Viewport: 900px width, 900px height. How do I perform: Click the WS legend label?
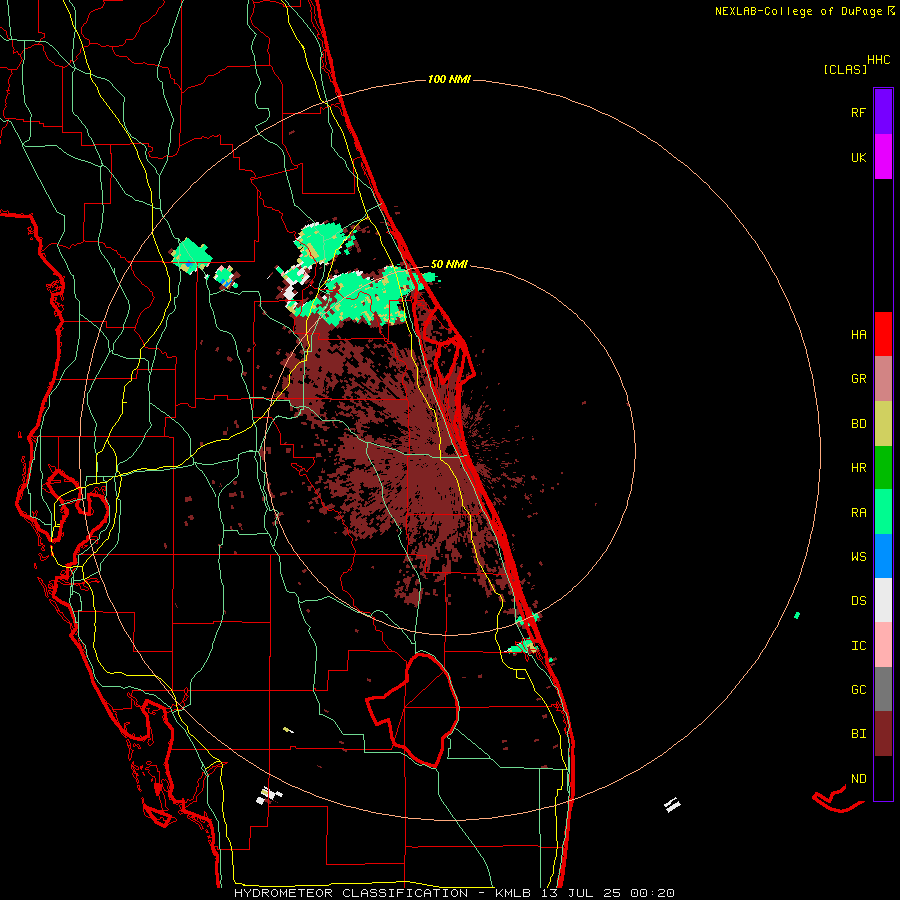(858, 557)
